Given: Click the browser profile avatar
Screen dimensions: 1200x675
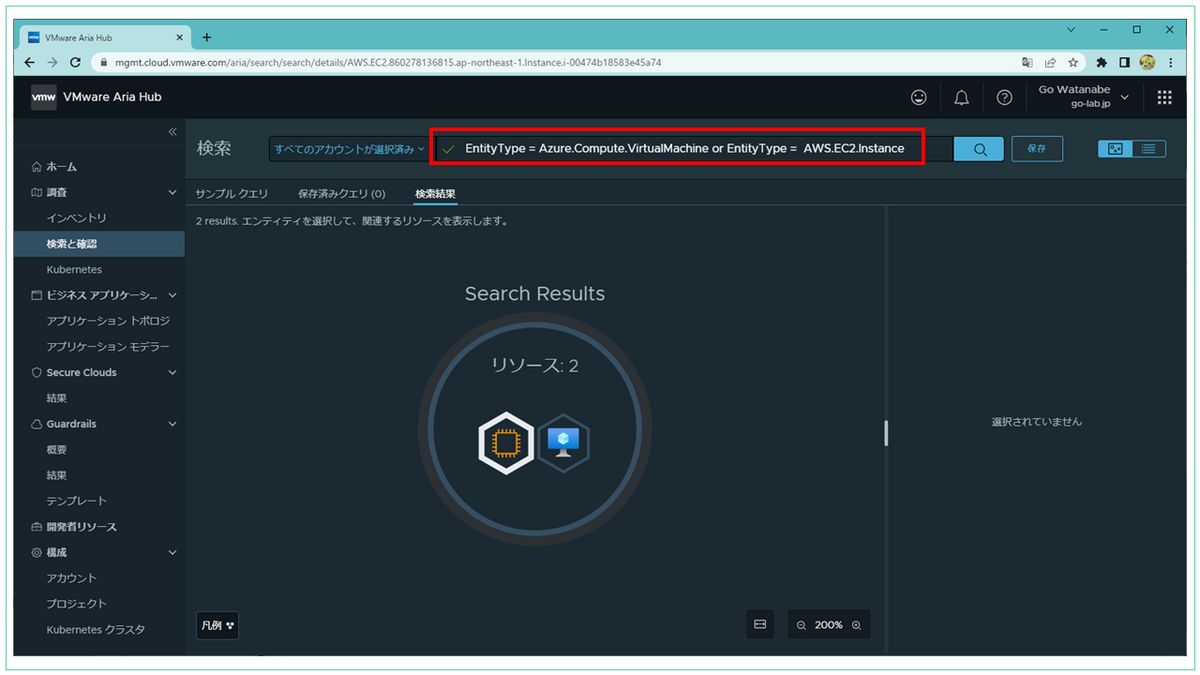Looking at the screenshot, I should [x=1148, y=62].
